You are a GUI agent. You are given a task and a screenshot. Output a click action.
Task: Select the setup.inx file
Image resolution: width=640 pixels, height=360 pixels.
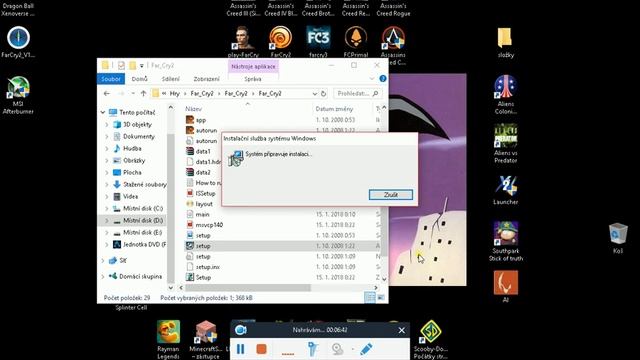[x=207, y=267]
